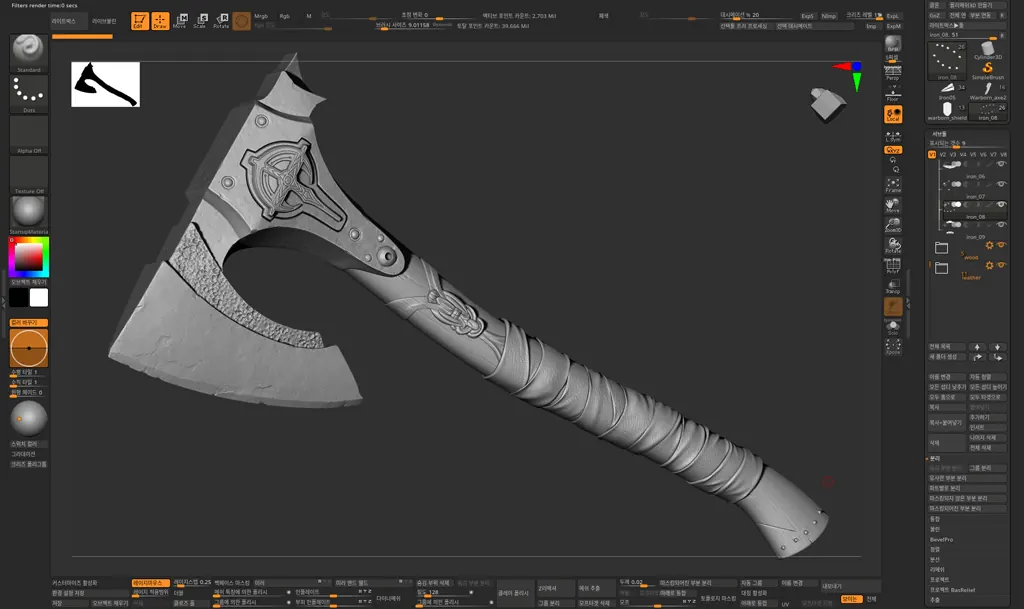Switch to visibility set V3

pos(953,155)
